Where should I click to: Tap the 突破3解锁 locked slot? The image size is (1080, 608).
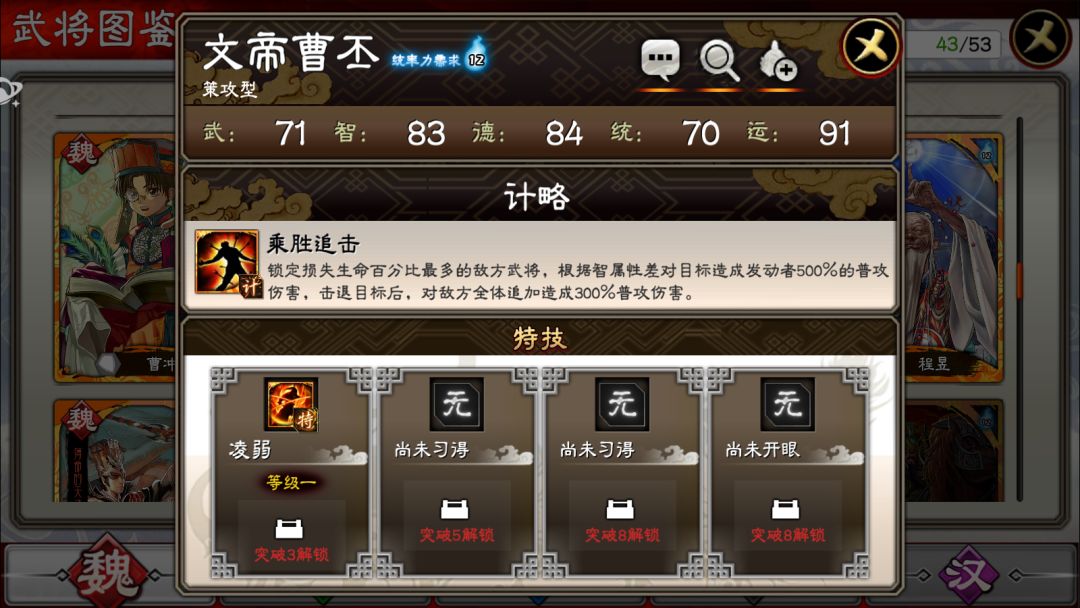(291, 538)
